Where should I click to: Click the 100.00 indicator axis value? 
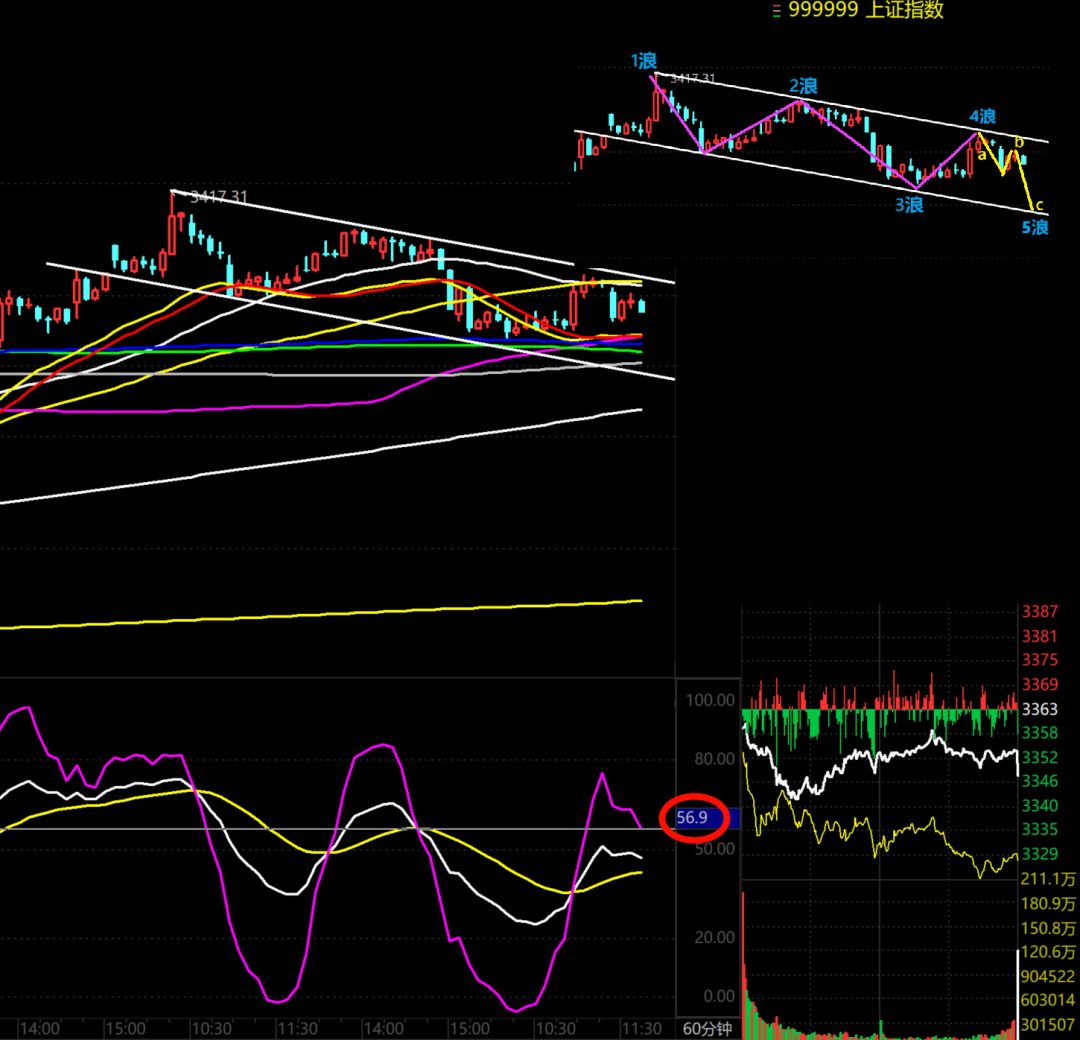coord(710,700)
